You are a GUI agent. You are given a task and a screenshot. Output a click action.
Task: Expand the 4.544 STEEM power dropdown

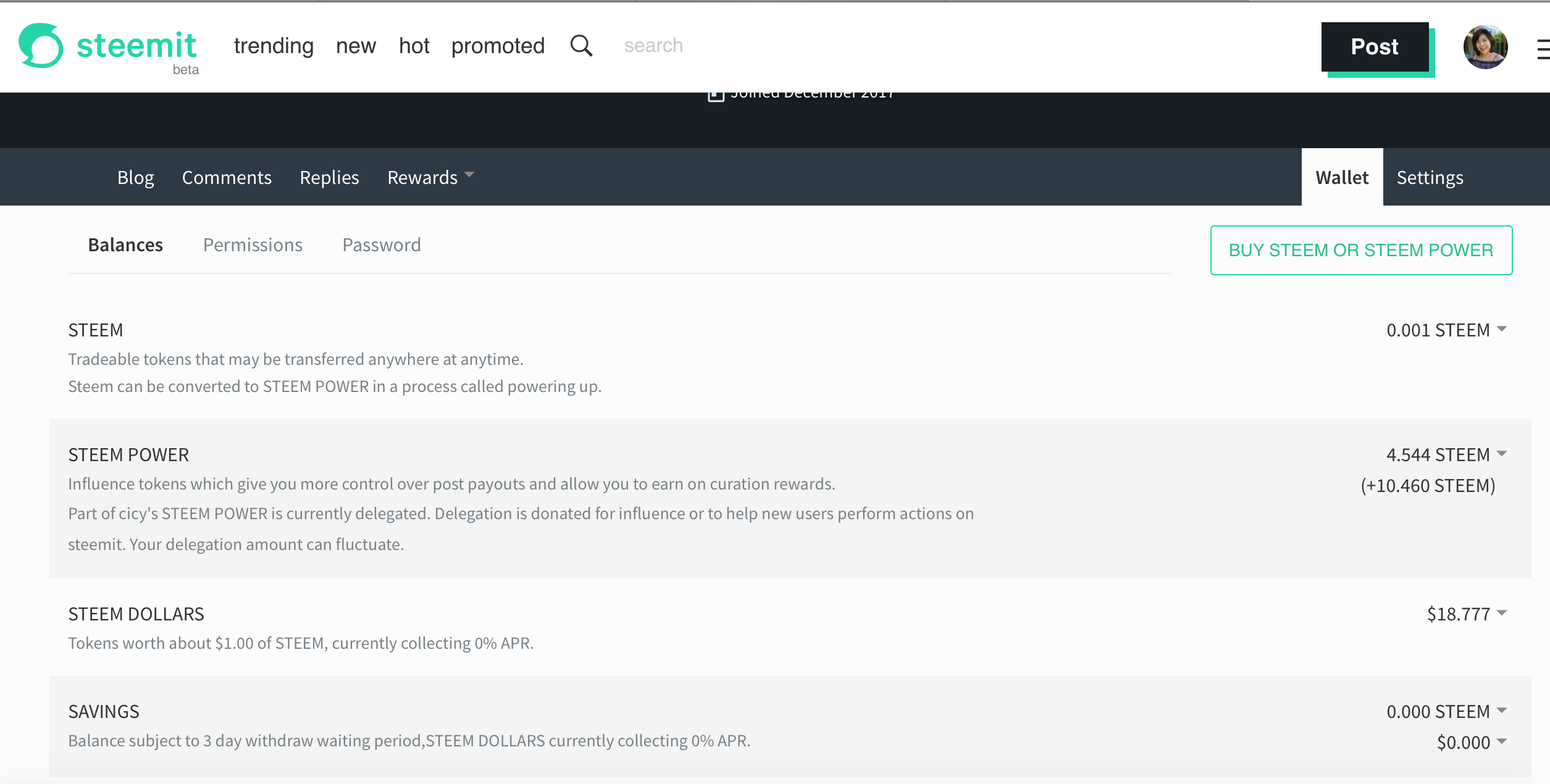click(1447, 455)
